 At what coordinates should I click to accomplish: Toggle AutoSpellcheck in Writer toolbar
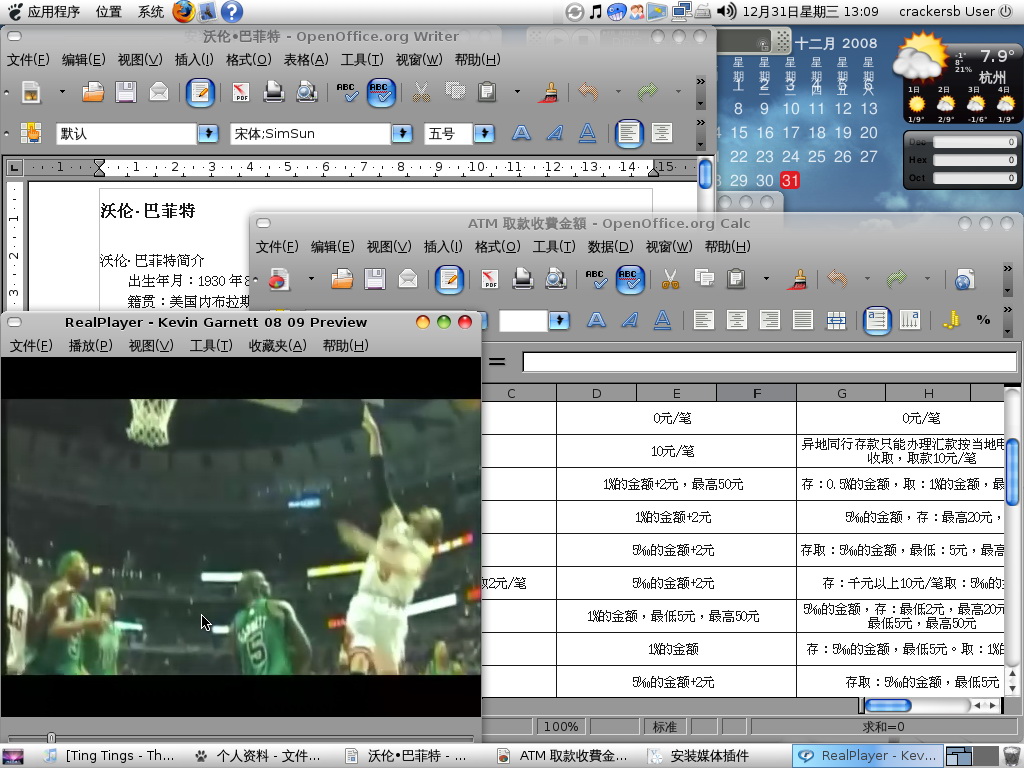coord(381,92)
